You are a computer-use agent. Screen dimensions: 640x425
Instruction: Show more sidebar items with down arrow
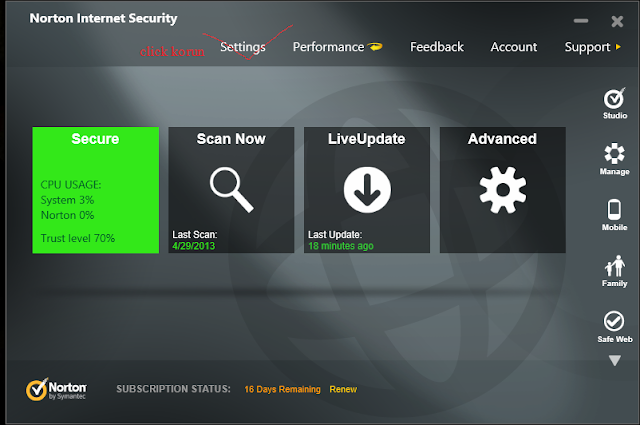pos(615,360)
